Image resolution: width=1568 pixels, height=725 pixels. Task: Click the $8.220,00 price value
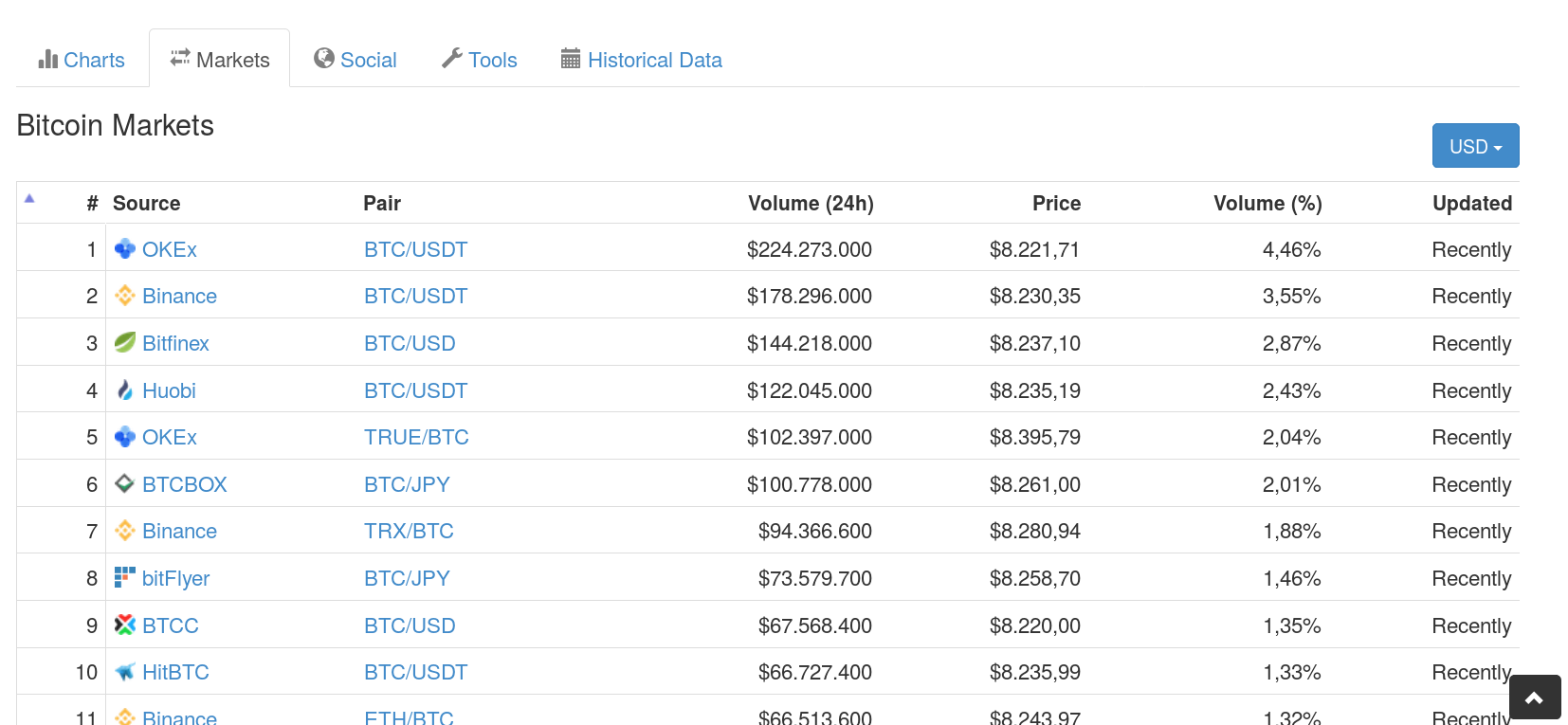point(1035,625)
